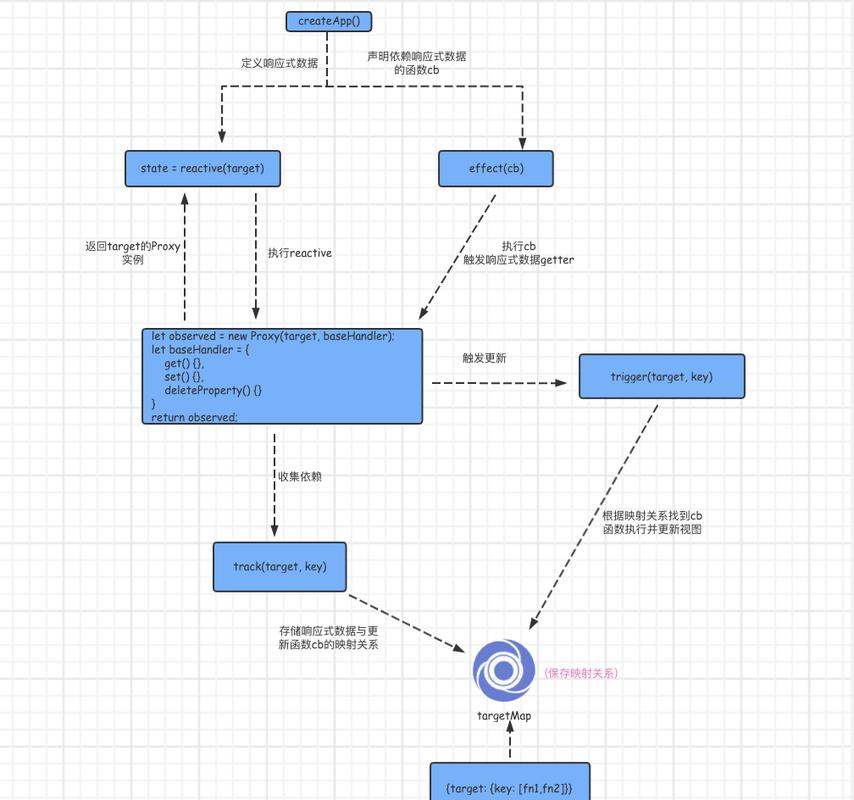The height and width of the screenshot is (800, 854).
Task: Click the 定义响应式数据 arrow label
Action: coord(279,62)
